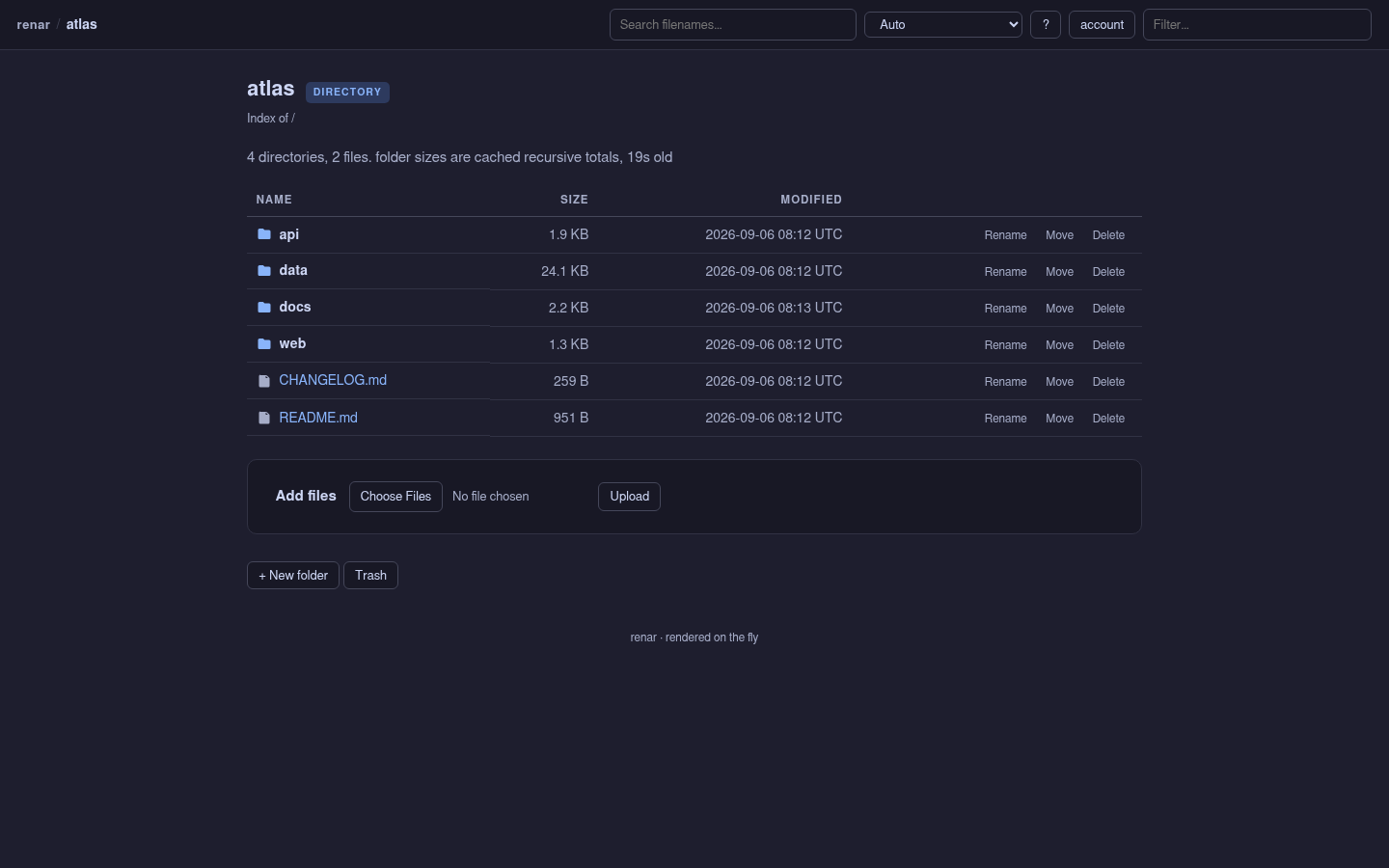Open the data folder
Screen dimensions: 1389x868
293,271
